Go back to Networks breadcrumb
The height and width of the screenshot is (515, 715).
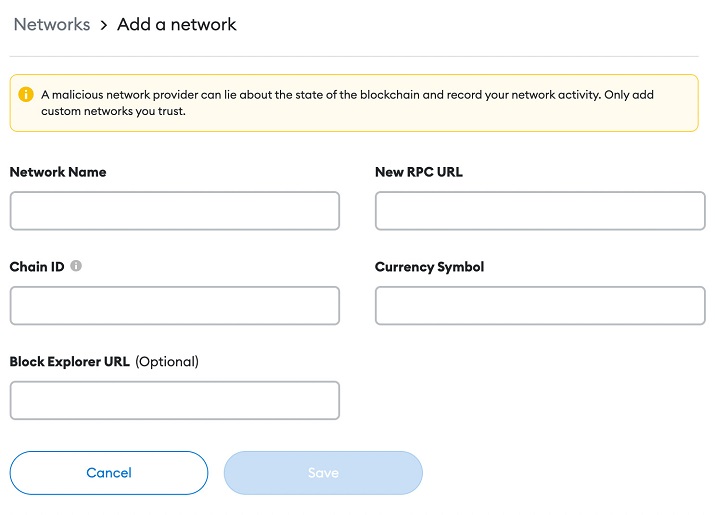click(51, 25)
